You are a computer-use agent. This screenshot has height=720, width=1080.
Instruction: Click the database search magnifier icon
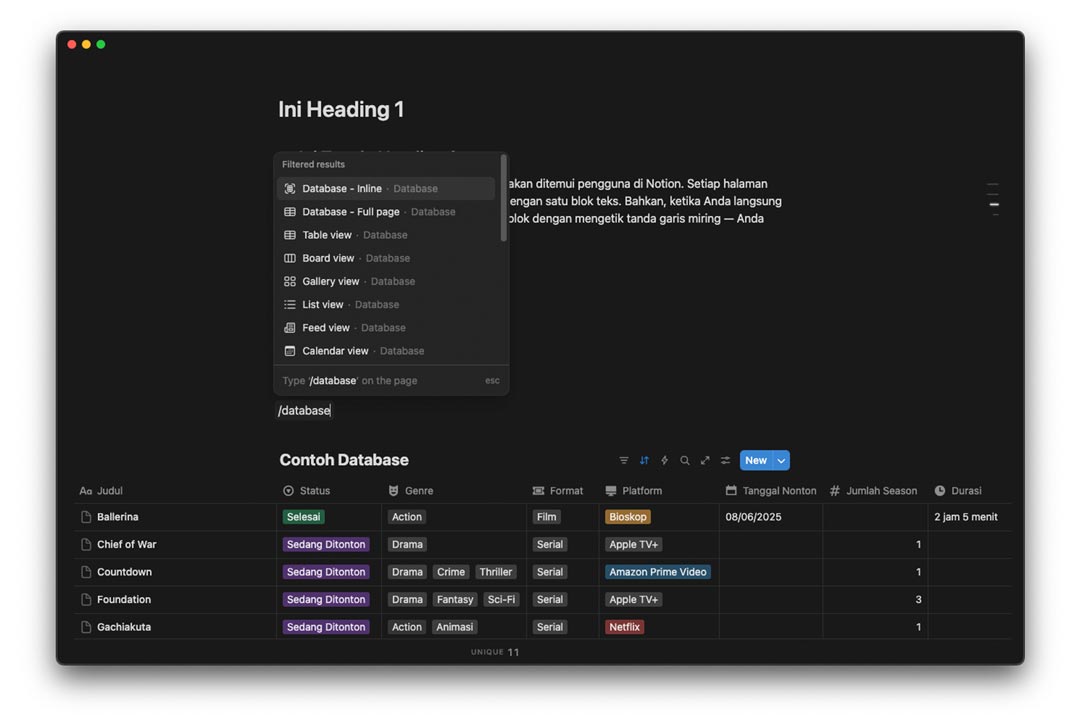(685, 461)
